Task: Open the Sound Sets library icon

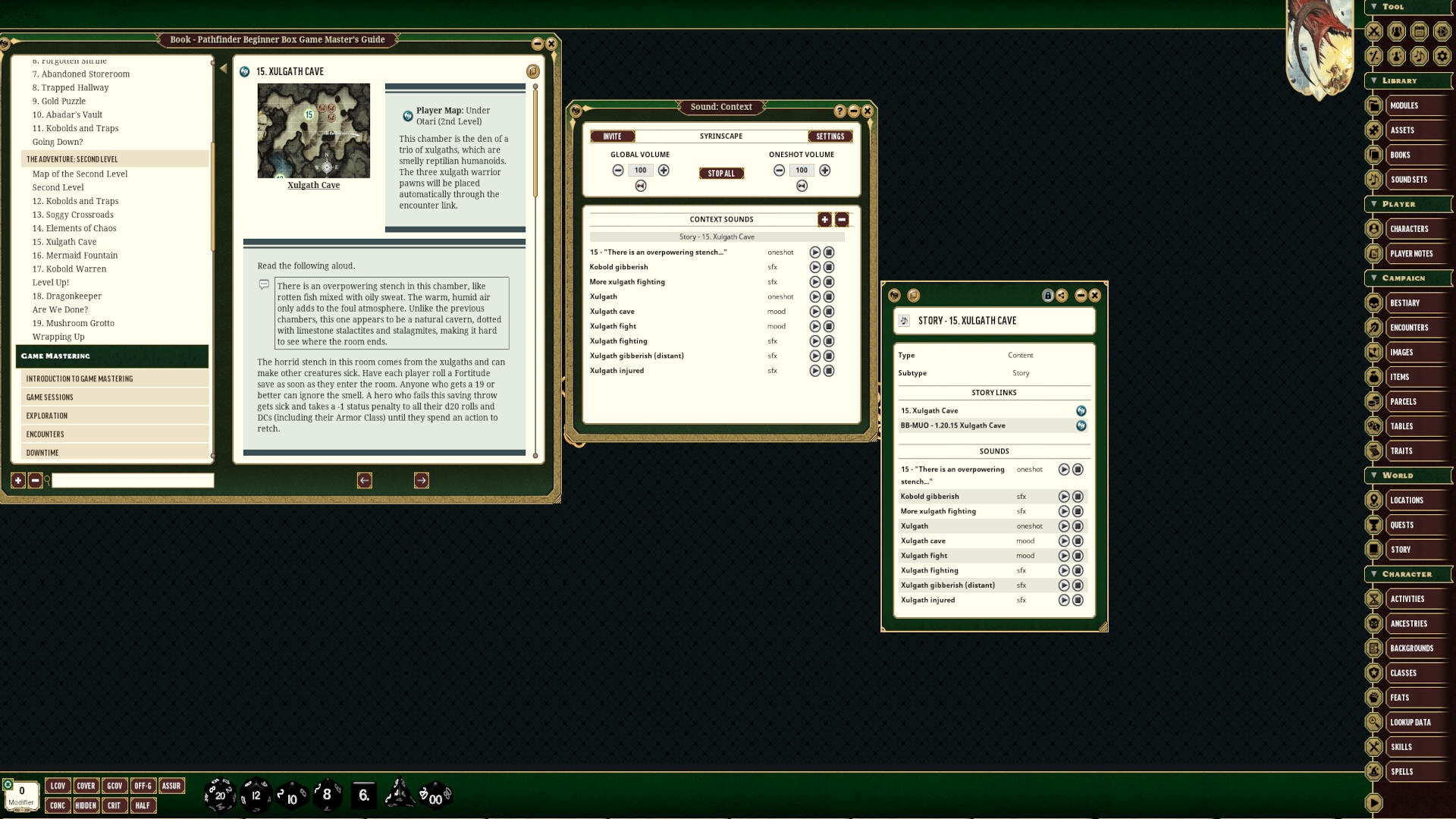Action: point(1376,180)
